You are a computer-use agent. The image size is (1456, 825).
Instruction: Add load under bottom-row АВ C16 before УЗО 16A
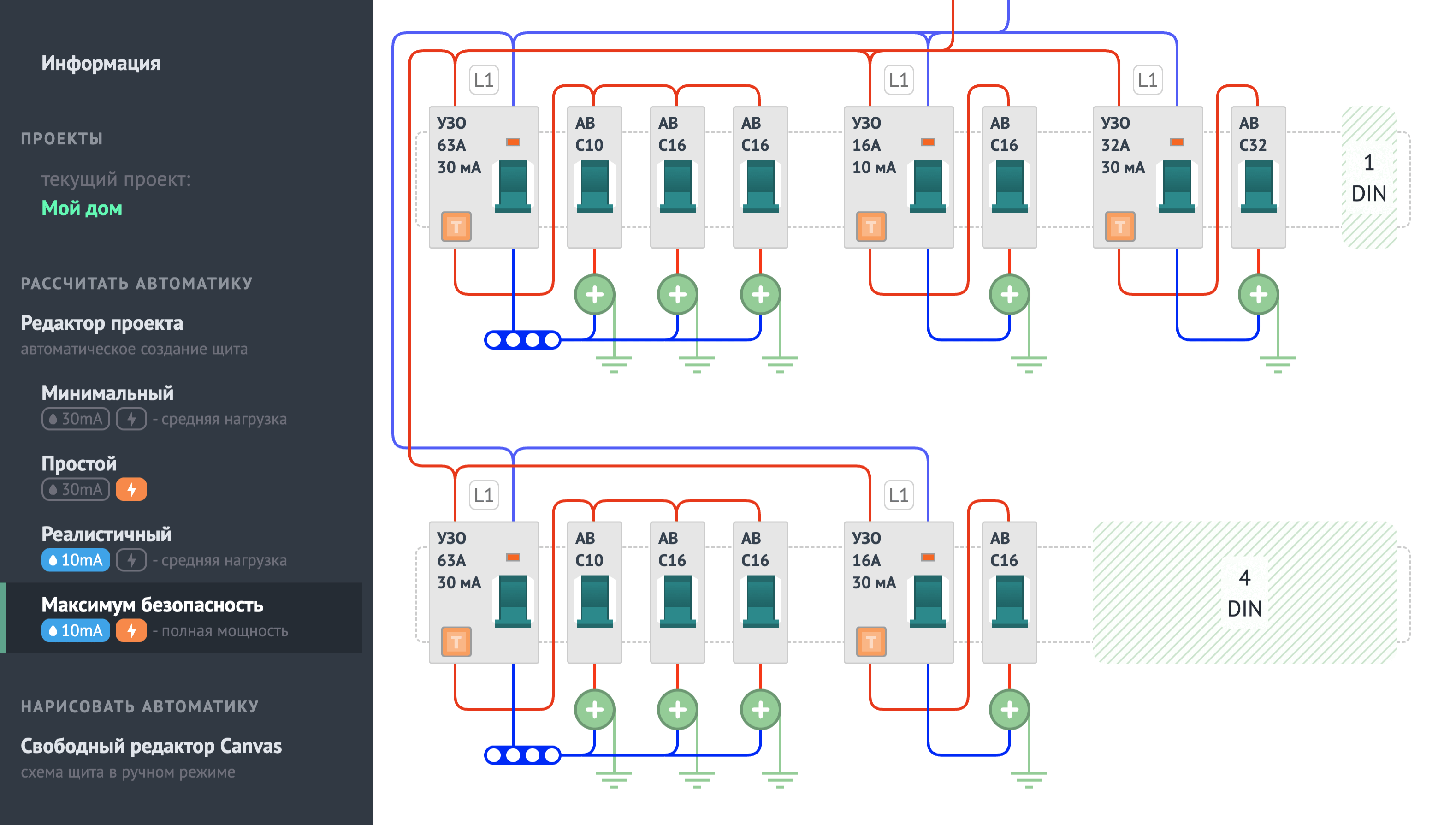pyautogui.click(x=761, y=709)
